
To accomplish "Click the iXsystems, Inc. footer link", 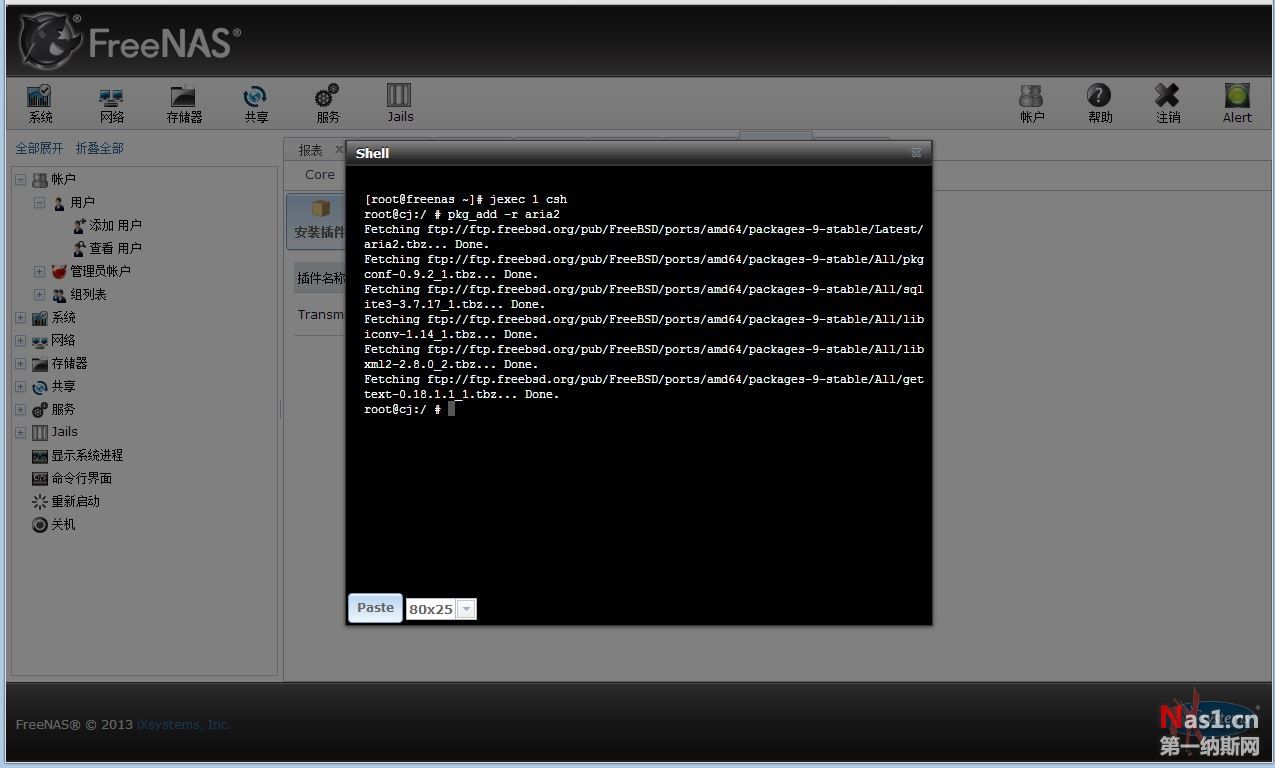I will click(x=184, y=725).
